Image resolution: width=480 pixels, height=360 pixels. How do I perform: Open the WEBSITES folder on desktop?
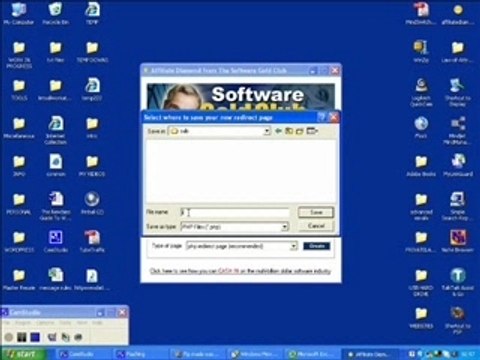421,318
